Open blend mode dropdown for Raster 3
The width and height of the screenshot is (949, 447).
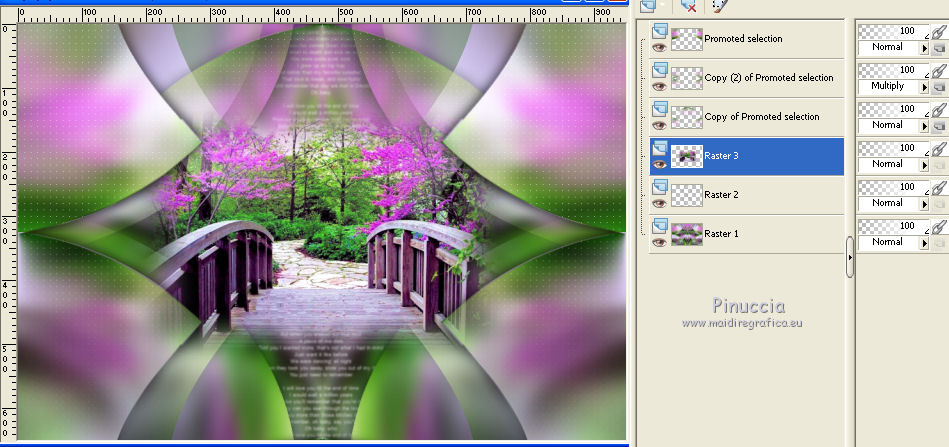point(924,165)
